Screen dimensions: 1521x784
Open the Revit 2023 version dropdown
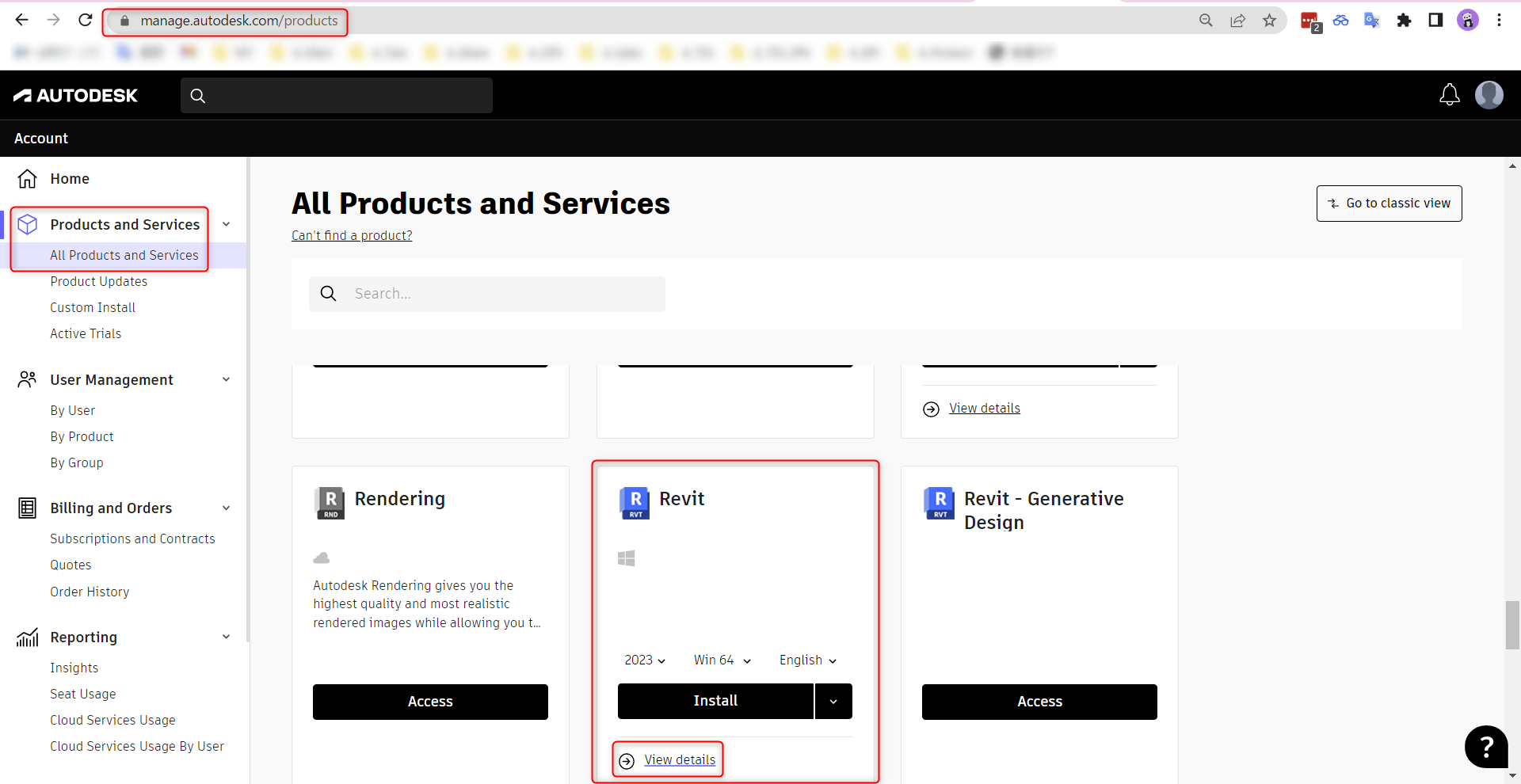[645, 660]
